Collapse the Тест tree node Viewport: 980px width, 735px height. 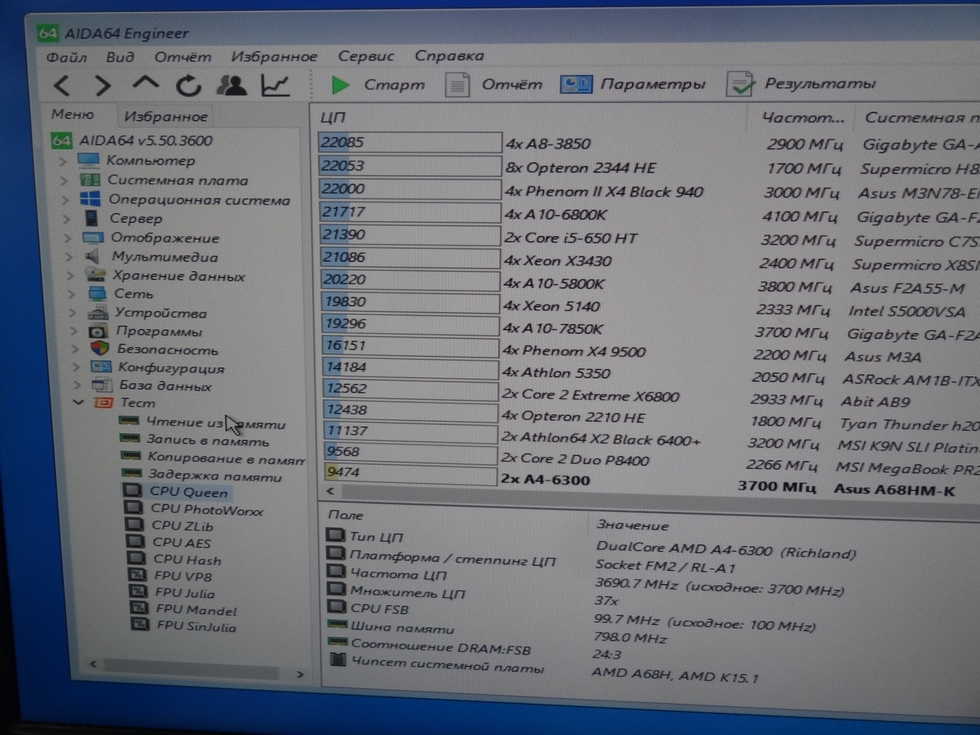(77, 403)
